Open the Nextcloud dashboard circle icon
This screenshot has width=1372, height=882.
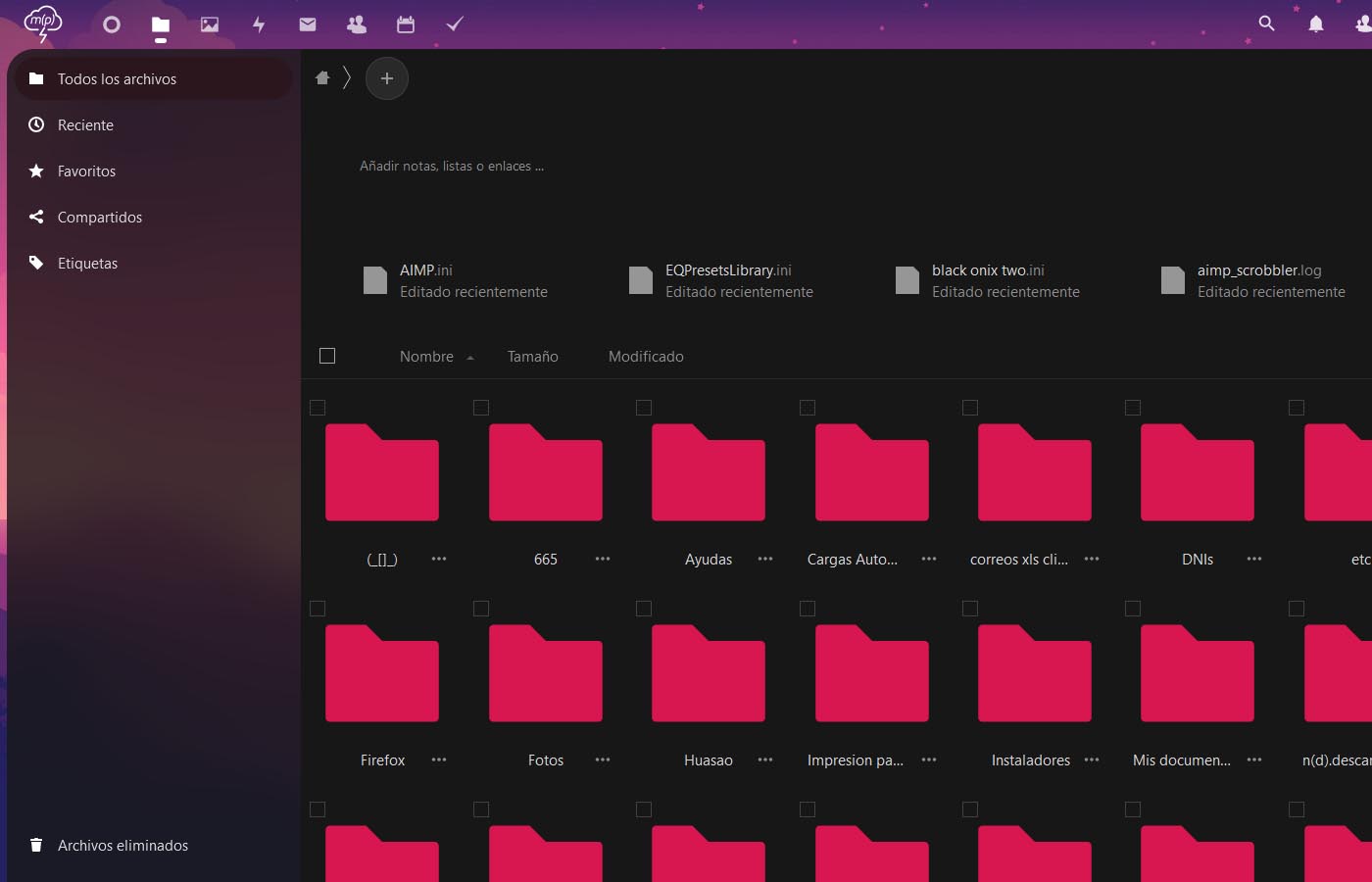pyautogui.click(x=112, y=24)
